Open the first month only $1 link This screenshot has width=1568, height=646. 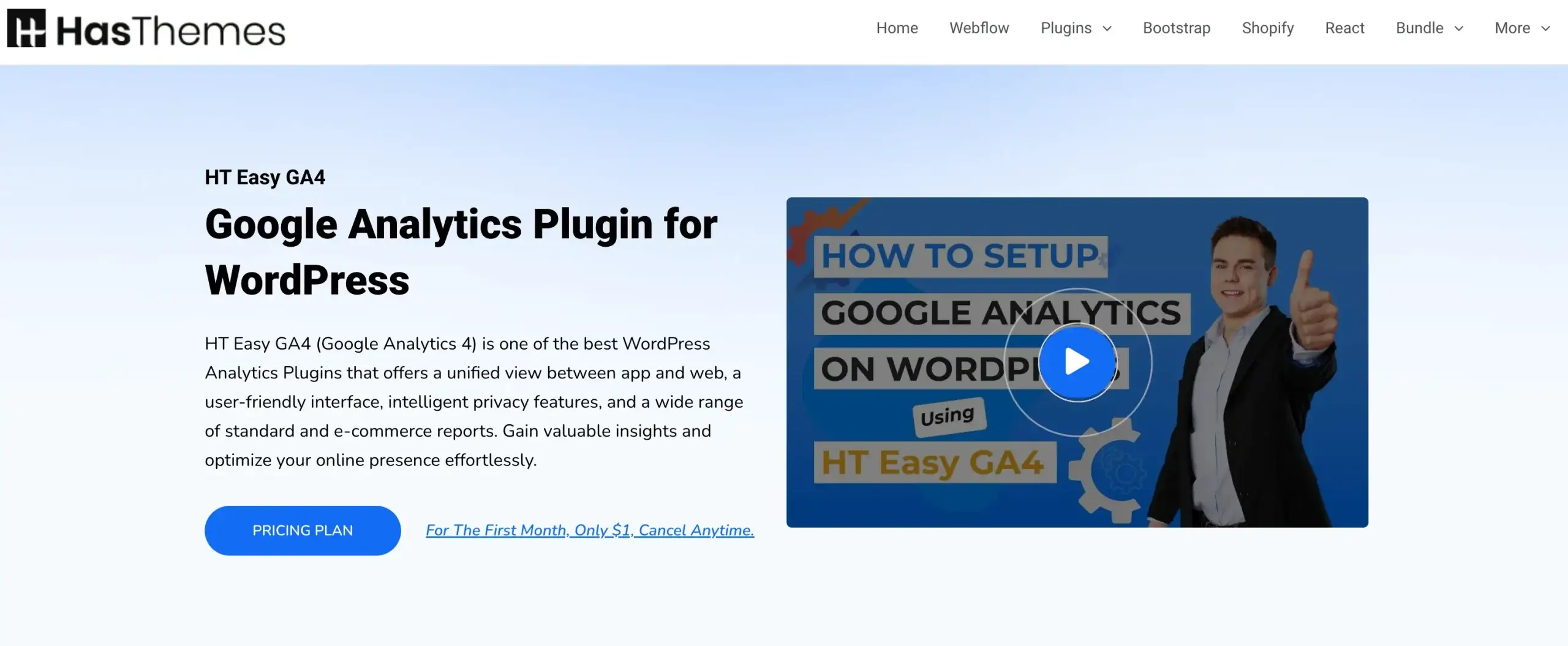pos(589,530)
